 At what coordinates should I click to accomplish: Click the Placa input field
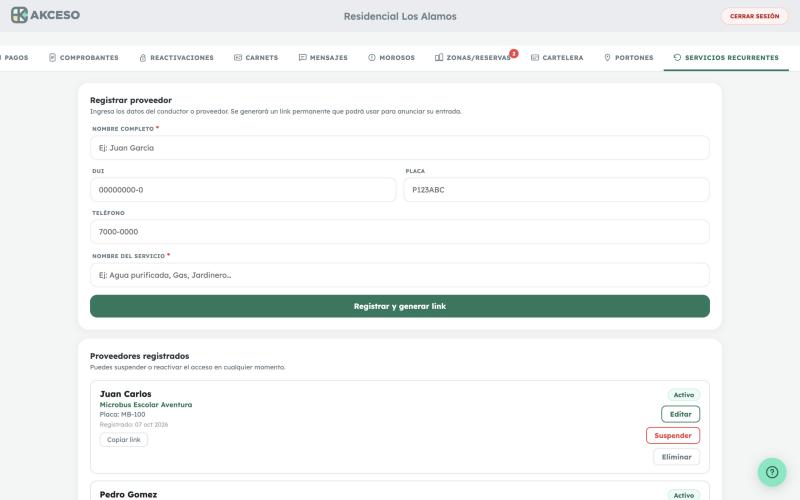[557, 190]
